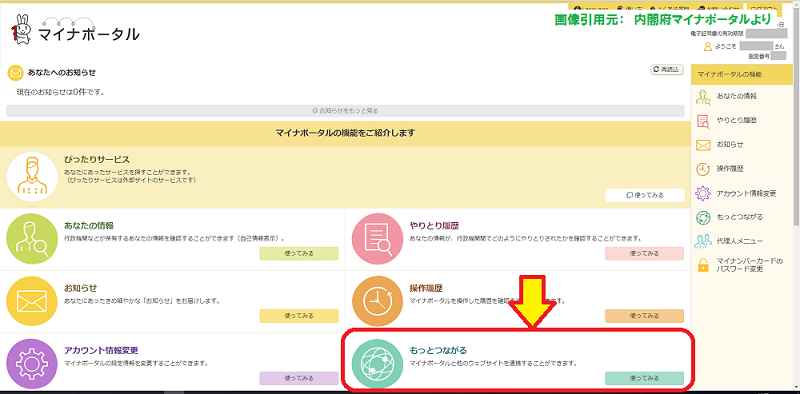
Task: Click sidebar あなたの情報 person-search icon
Action: point(703,96)
